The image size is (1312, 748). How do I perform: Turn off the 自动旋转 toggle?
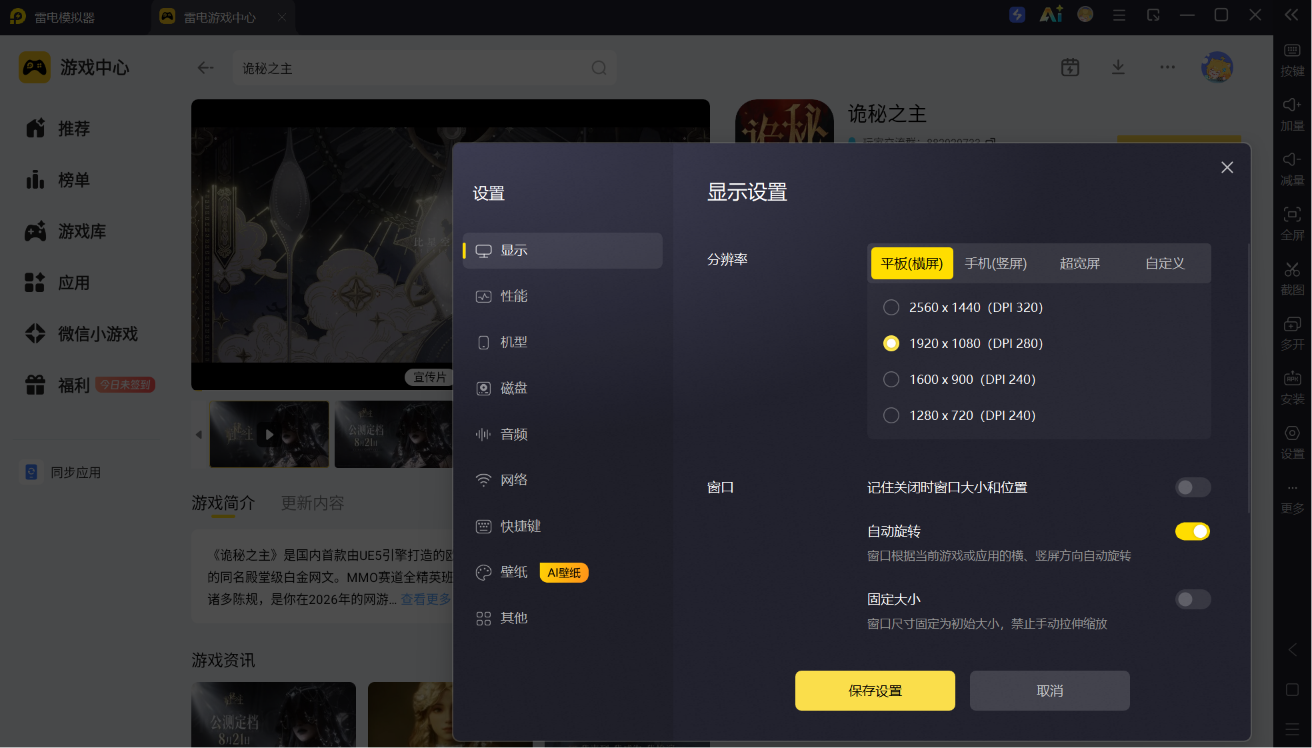point(1193,531)
